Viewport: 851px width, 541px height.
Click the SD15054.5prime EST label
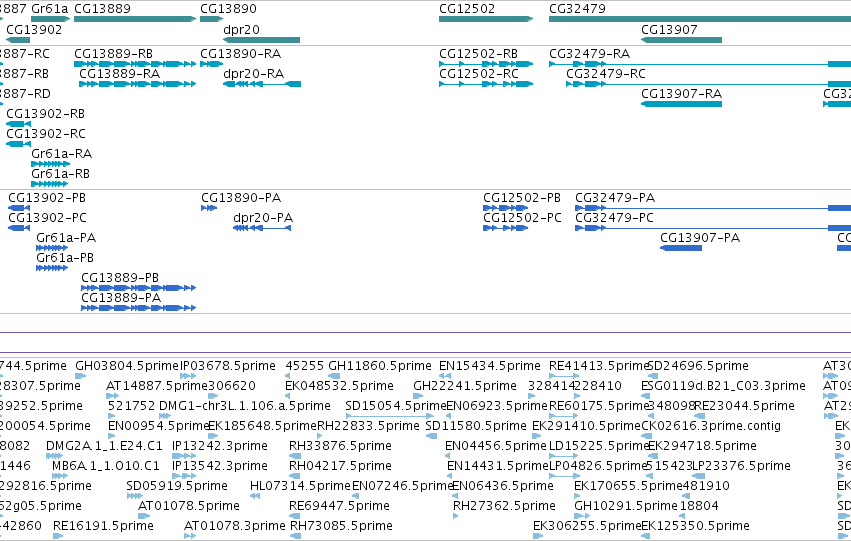coord(396,406)
